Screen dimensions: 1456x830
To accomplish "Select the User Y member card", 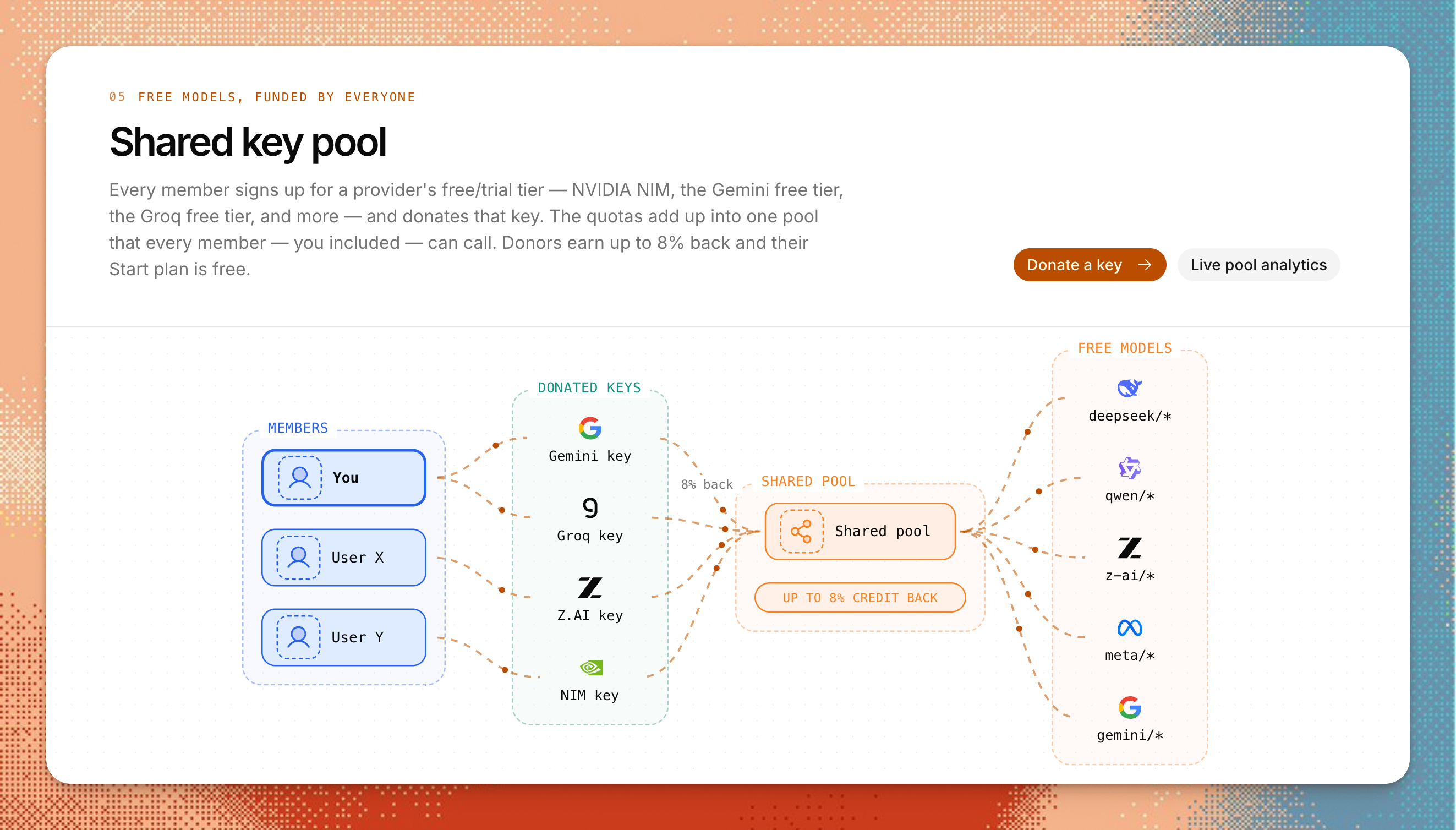I will pos(343,637).
